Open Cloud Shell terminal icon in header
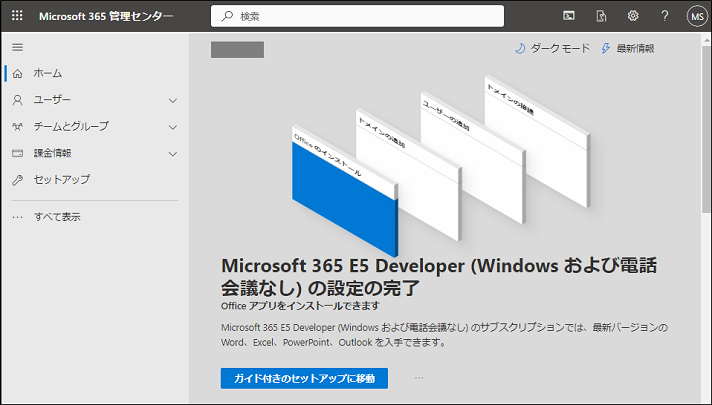Image resolution: width=712 pixels, height=405 pixels. pyautogui.click(x=569, y=16)
